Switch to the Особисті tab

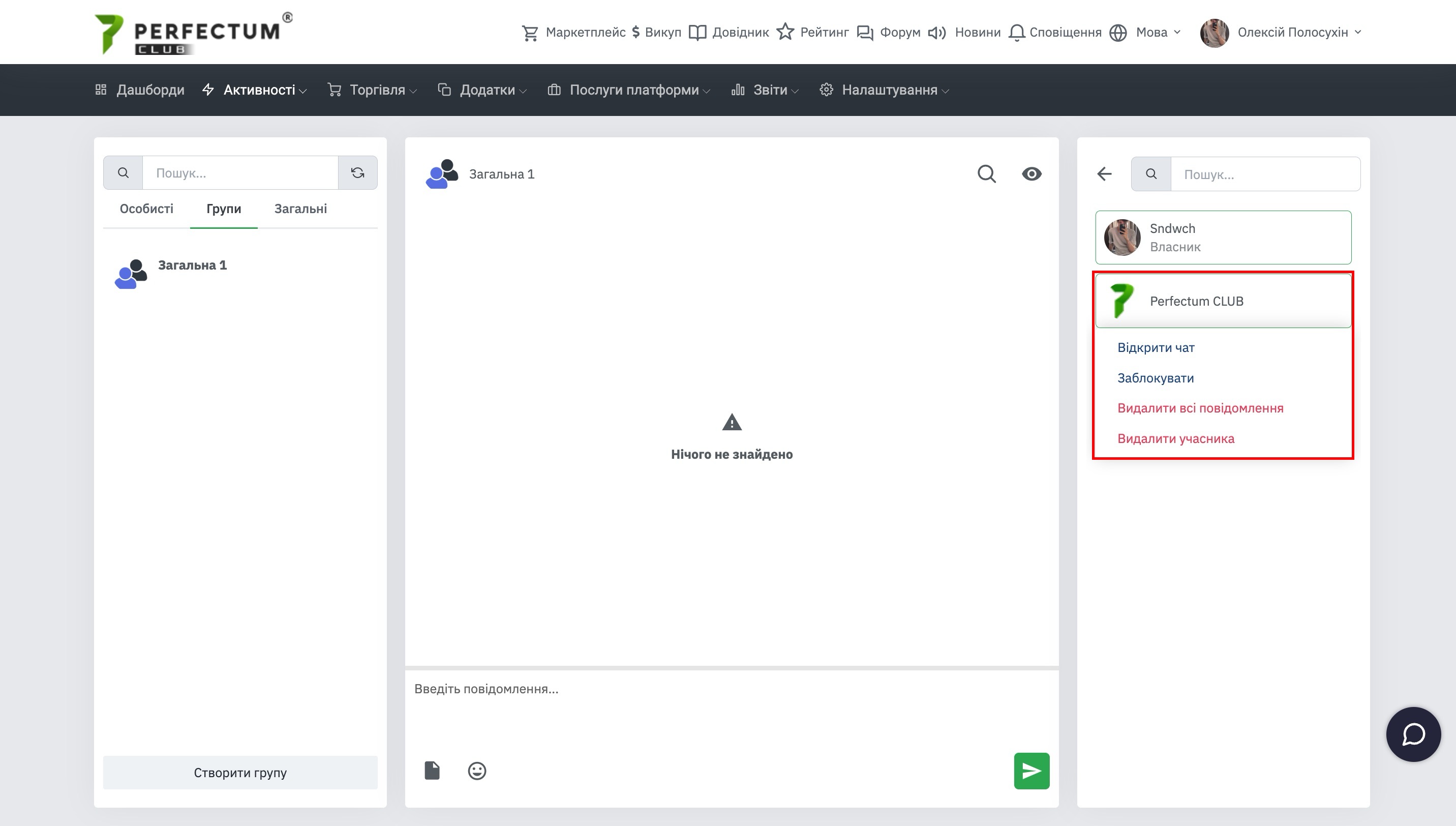(146, 209)
